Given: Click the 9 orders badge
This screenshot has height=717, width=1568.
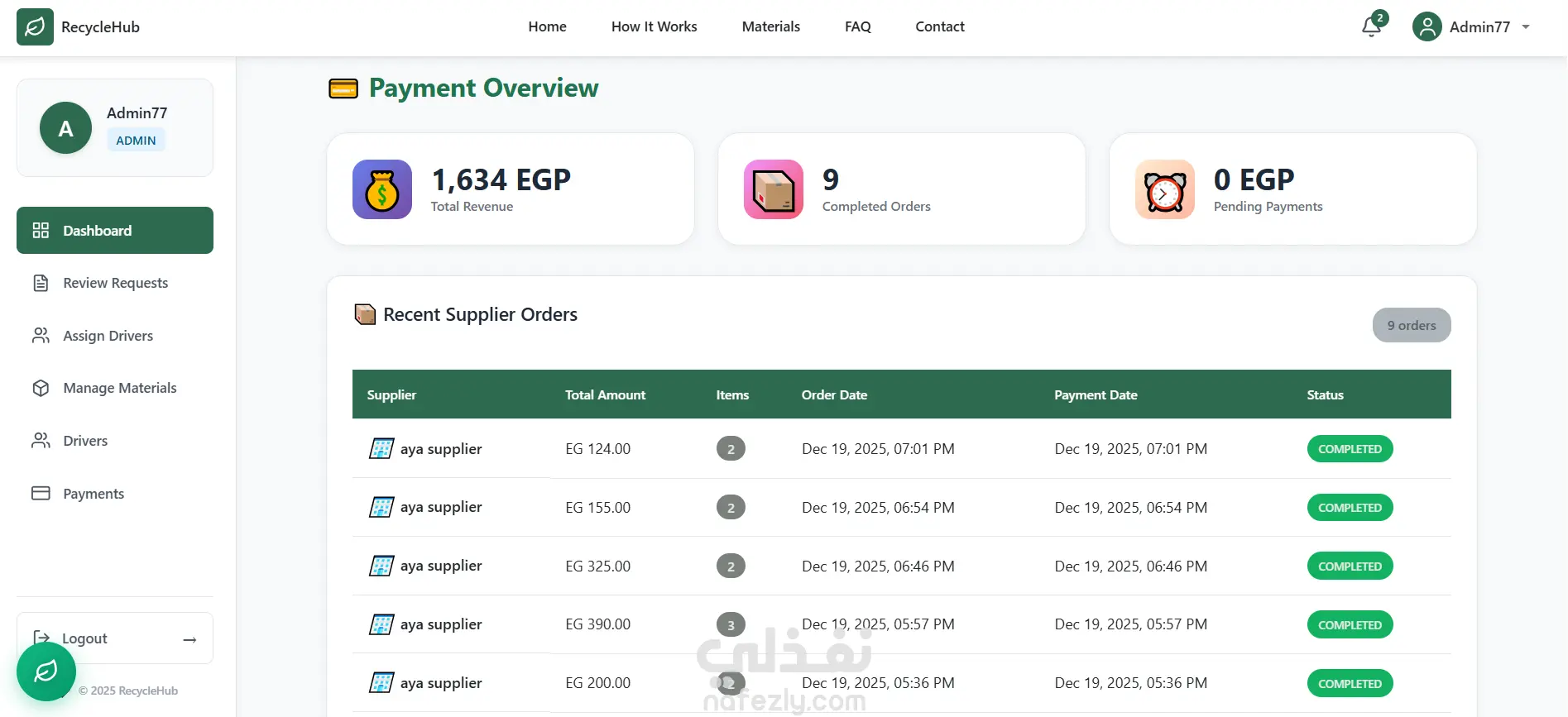Looking at the screenshot, I should pyautogui.click(x=1411, y=325).
